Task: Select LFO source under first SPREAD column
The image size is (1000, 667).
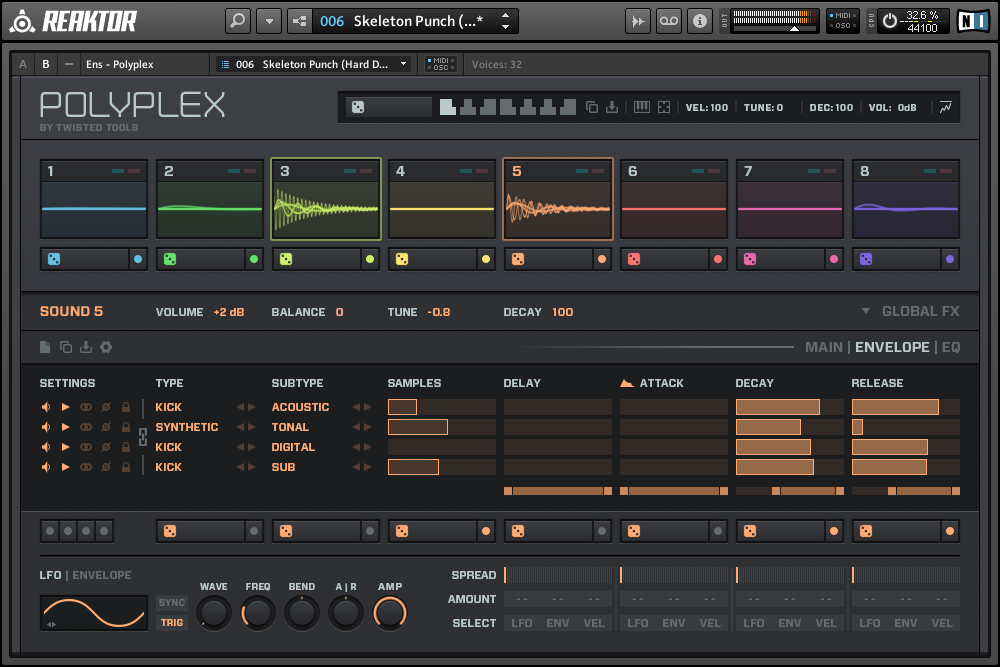Action: 522,623
